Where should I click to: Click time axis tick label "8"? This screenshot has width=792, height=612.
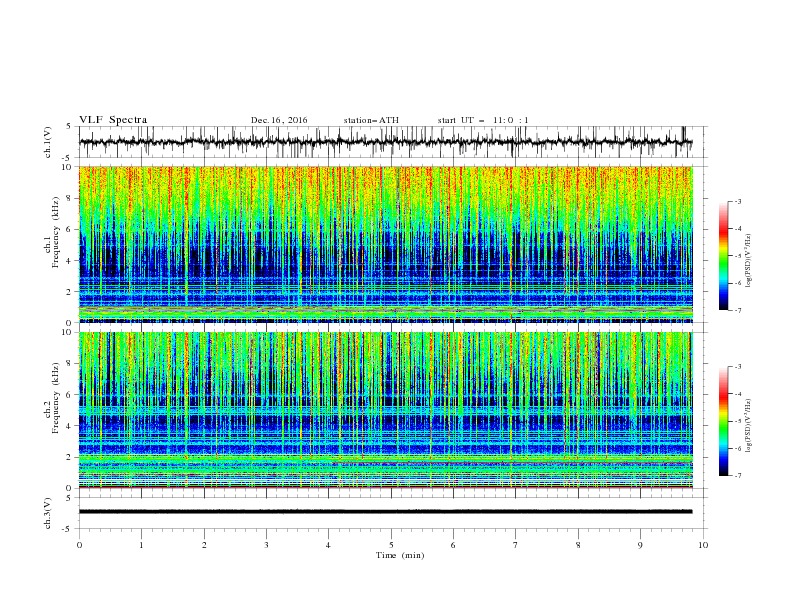578,545
